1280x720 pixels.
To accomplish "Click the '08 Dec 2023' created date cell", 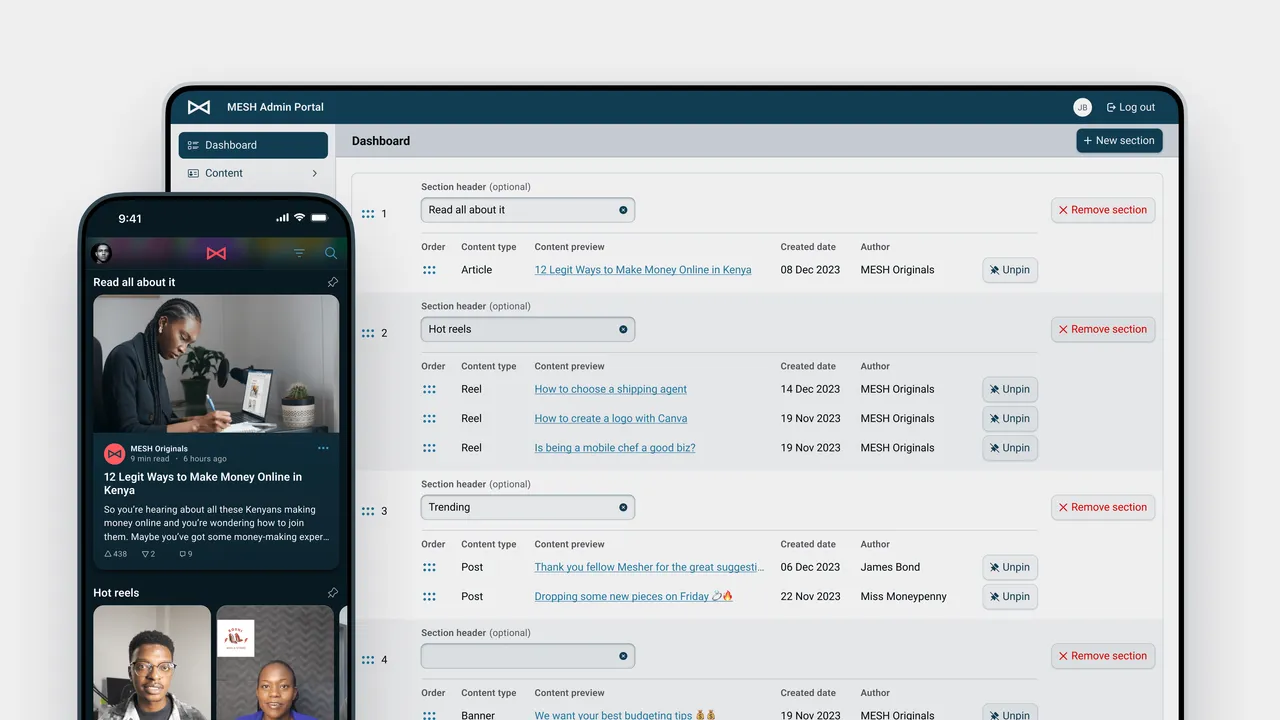I will (810, 270).
